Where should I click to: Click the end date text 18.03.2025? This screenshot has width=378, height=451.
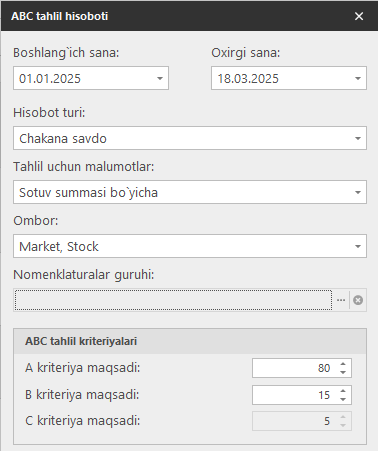click(x=248, y=79)
